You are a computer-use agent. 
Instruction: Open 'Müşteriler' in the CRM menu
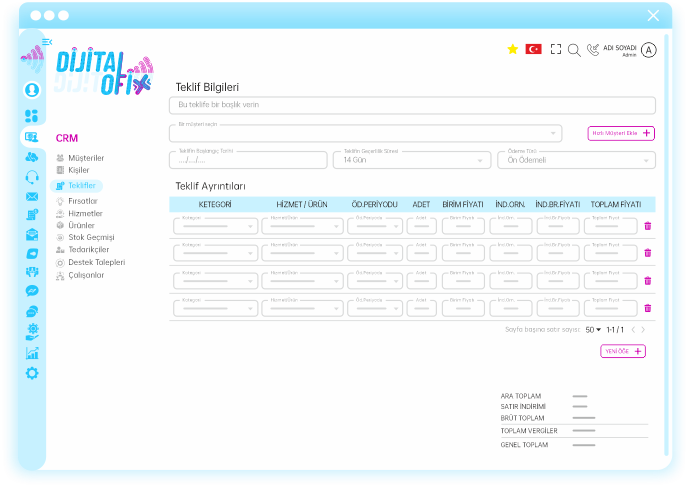[x=85, y=158]
